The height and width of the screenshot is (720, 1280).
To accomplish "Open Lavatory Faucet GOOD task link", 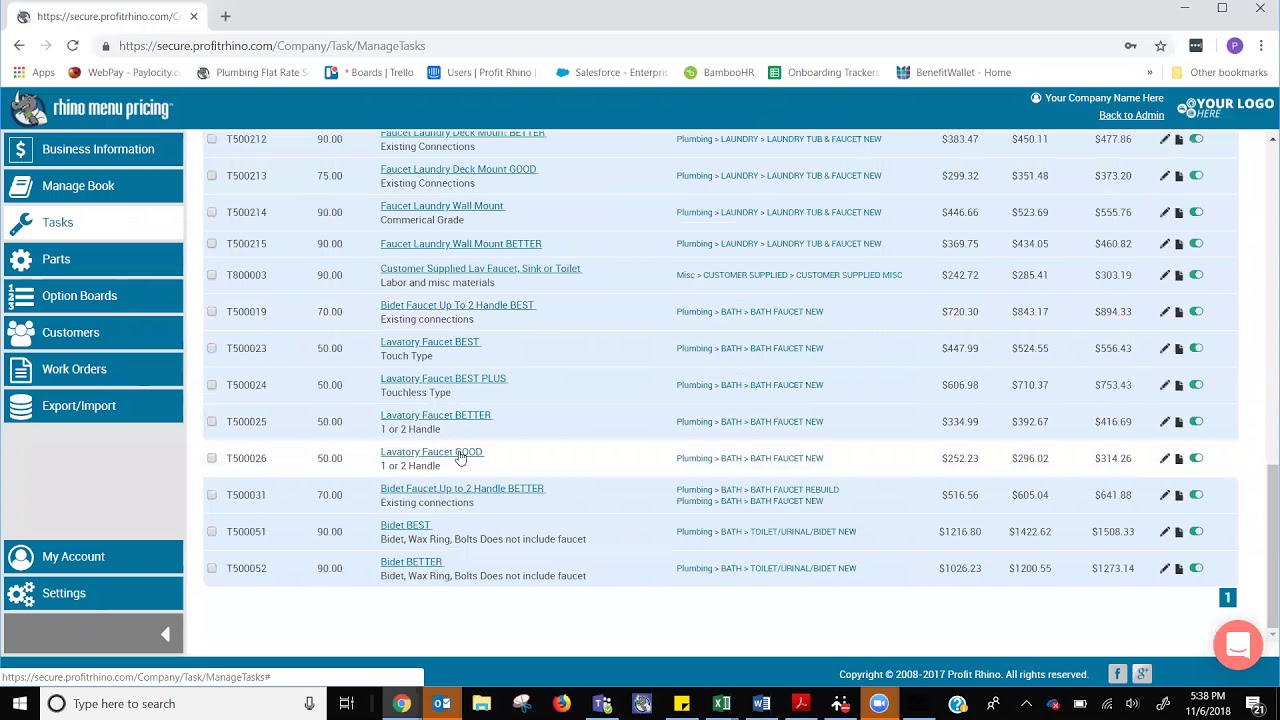I will click(x=431, y=452).
